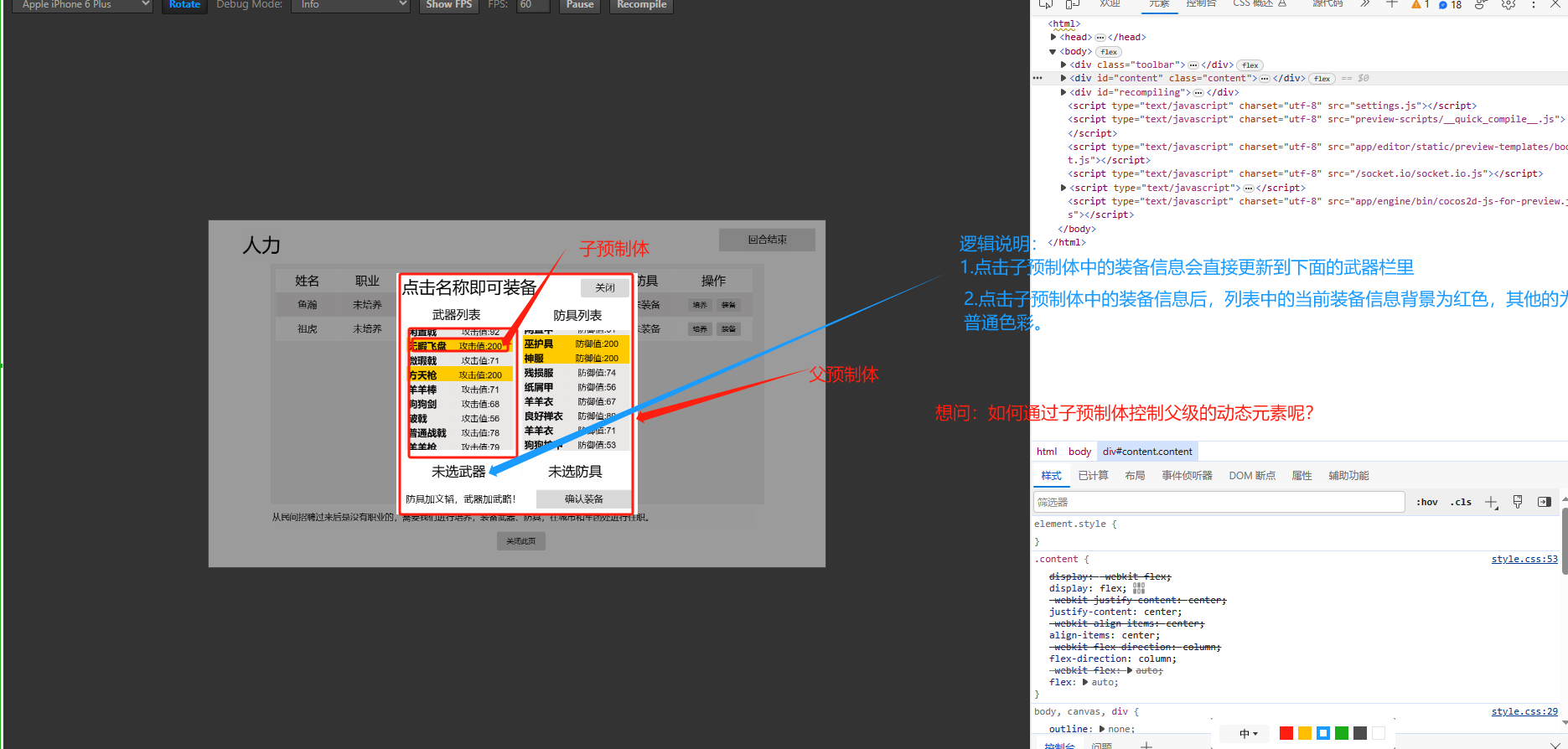Open the flexbox editor icon beside display: flex
The image size is (1568, 749).
coord(1139,588)
